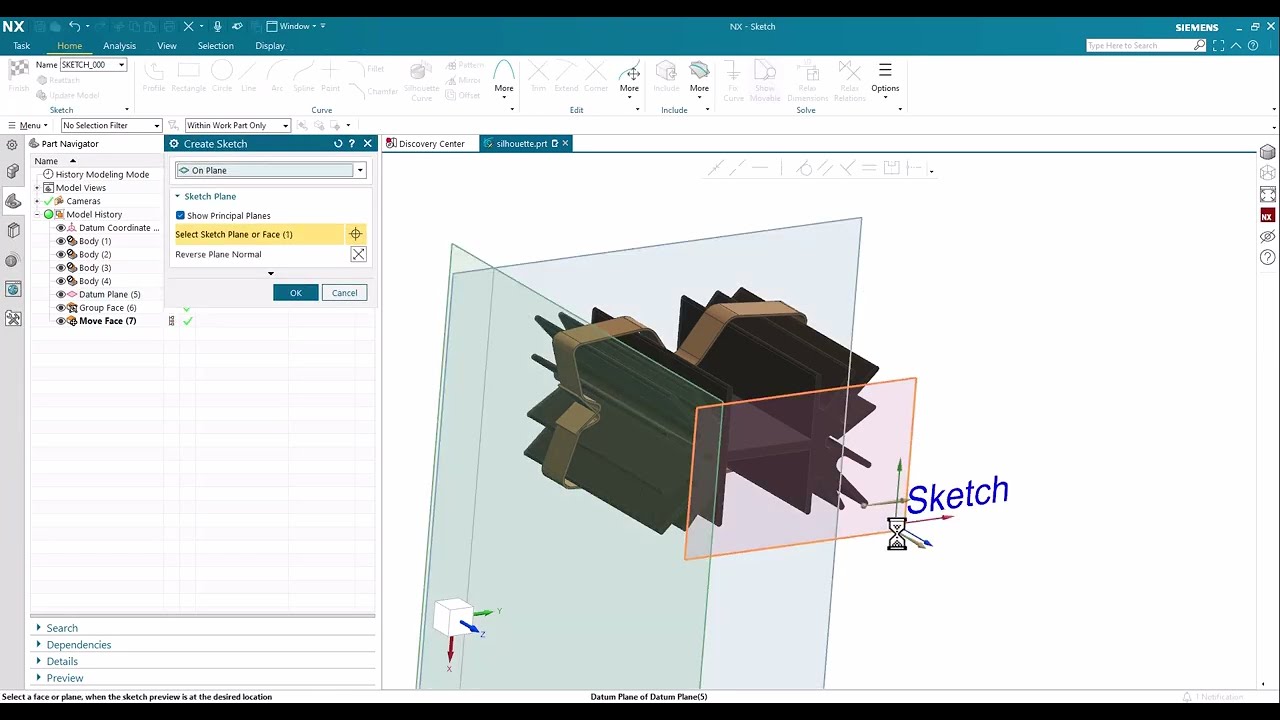
Task: Click the voice command microphone icon
Action: point(217,26)
